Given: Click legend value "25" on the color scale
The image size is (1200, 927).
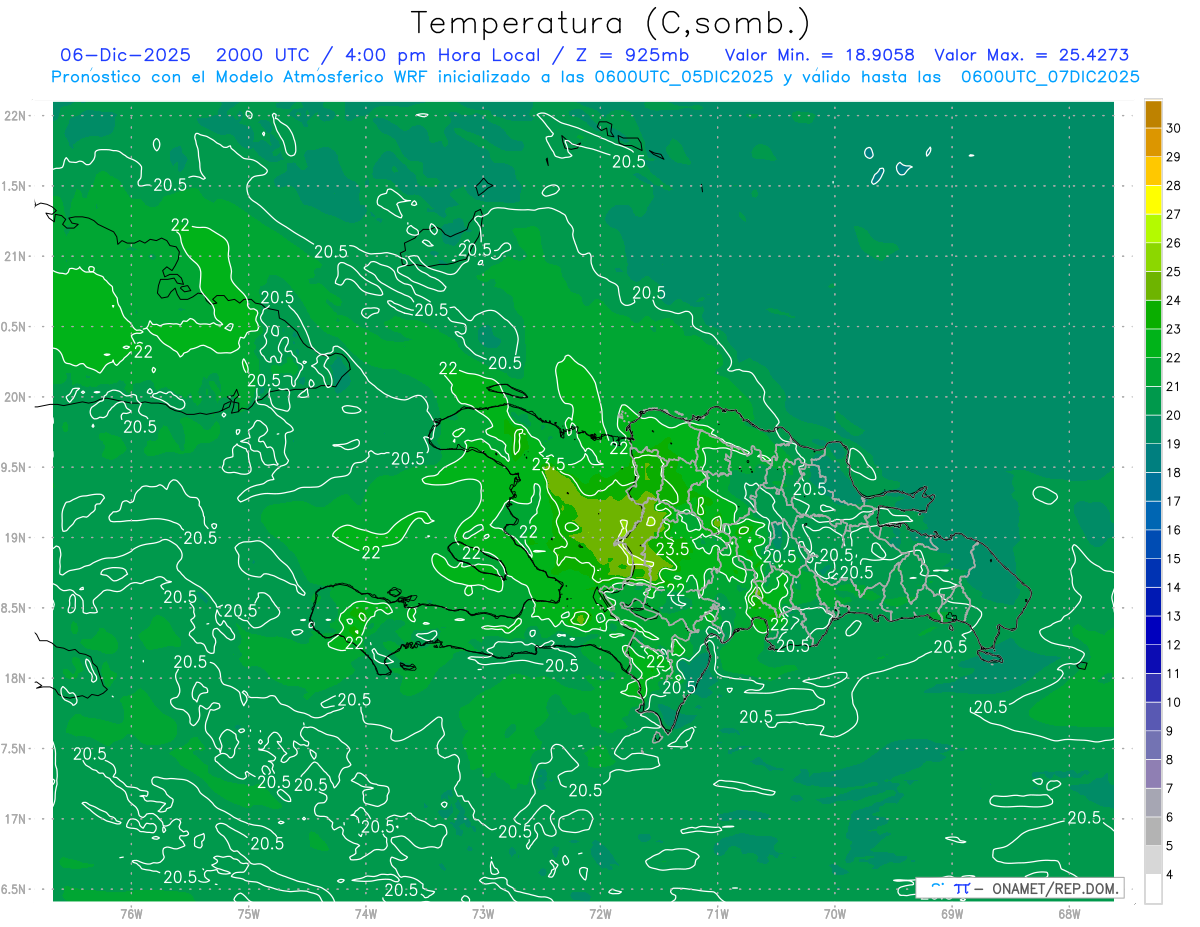Looking at the screenshot, I should (x=1174, y=272).
